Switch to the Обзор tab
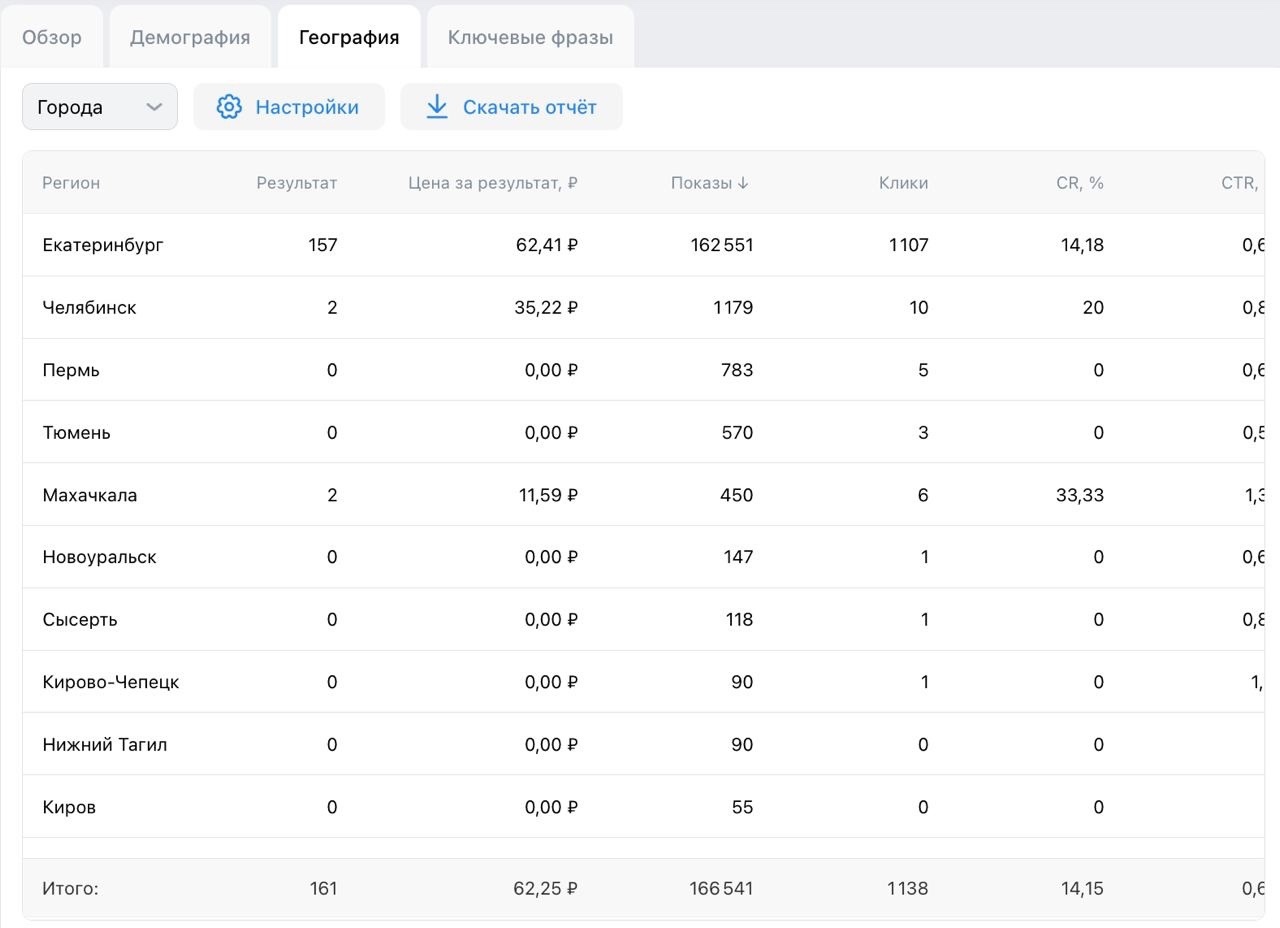Viewport: 1280px width, 928px height. click(x=52, y=37)
